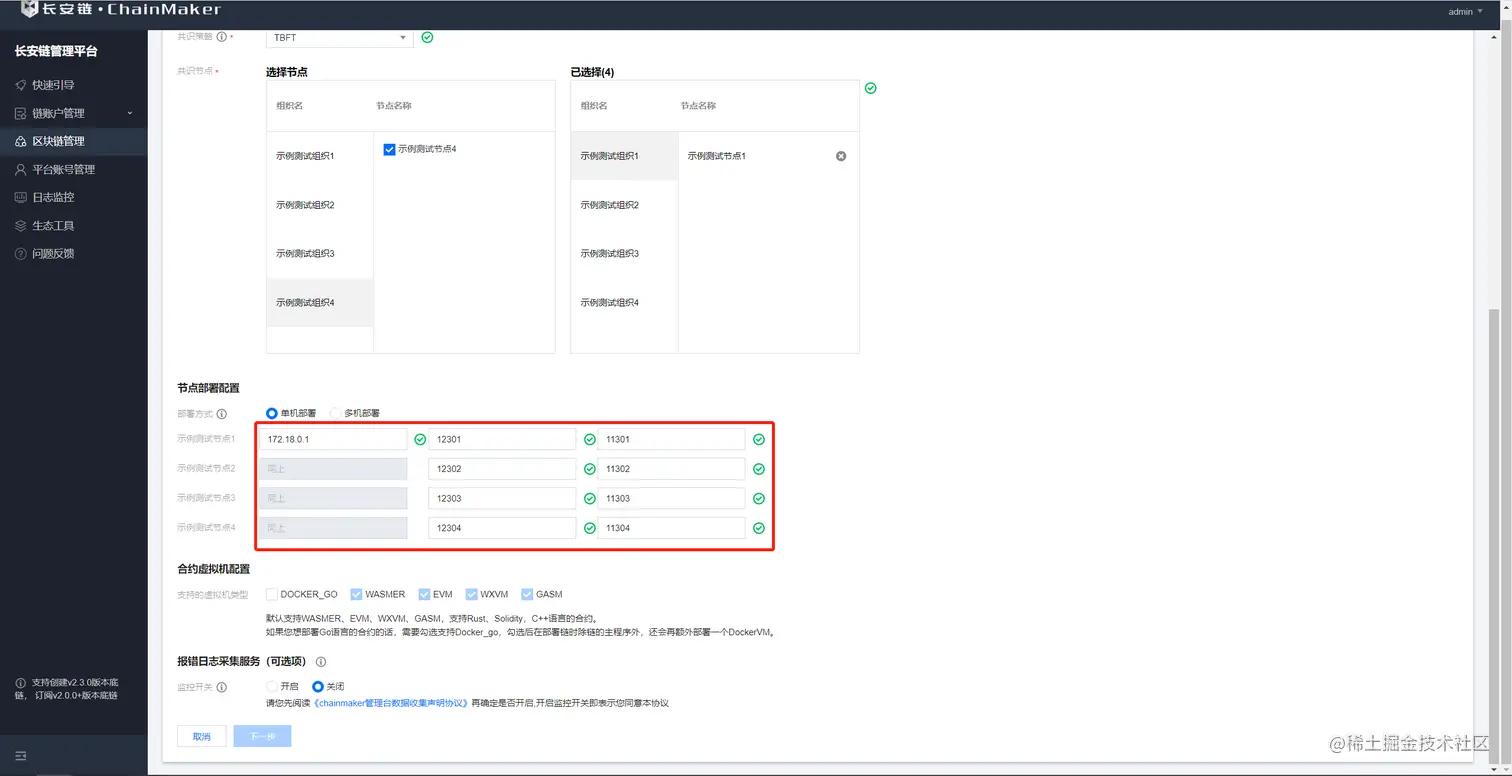Open the TBFT consensus strategy dropdown

point(340,37)
